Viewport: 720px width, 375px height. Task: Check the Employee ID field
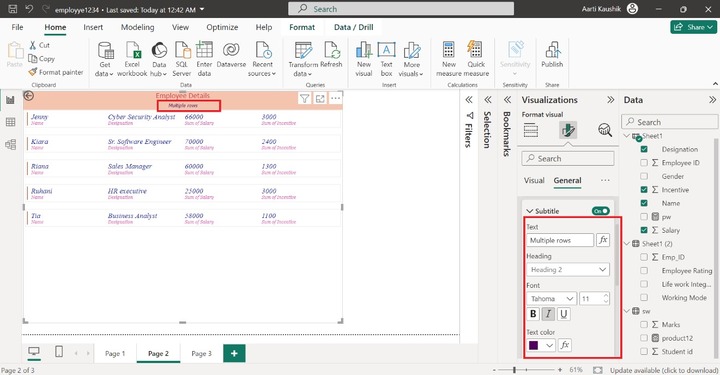[x=644, y=162]
